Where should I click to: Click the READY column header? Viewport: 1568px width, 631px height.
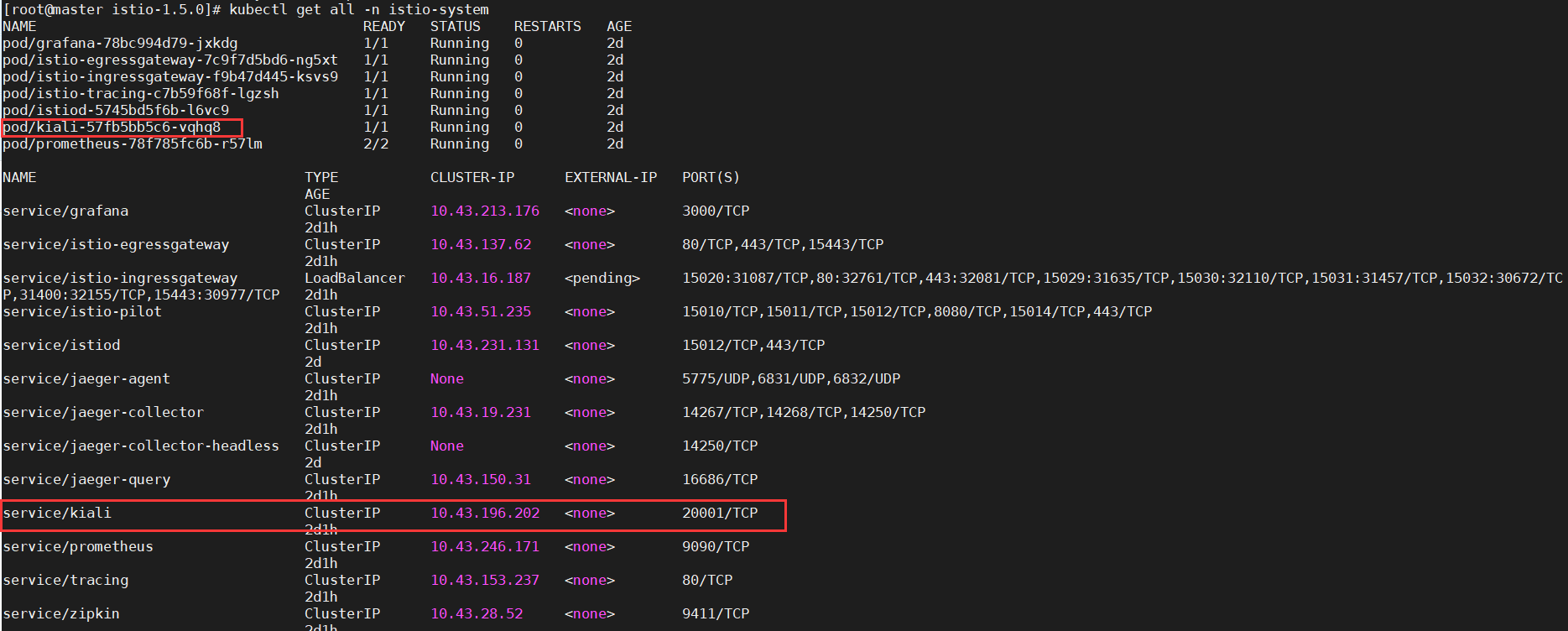pos(384,27)
